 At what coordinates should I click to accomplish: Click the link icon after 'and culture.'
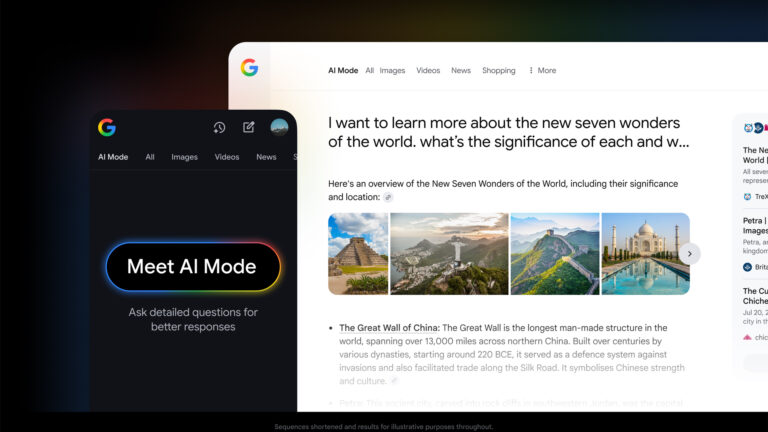[394, 381]
